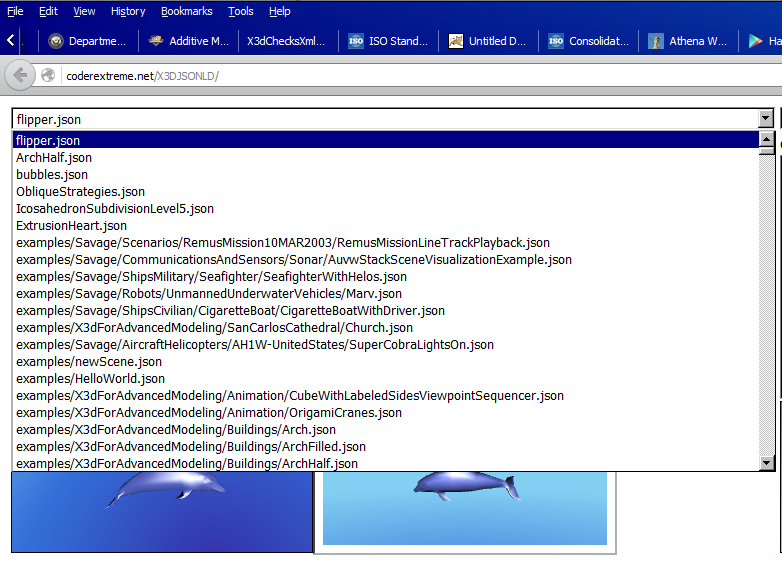Open the History menu
Screen dimensions: 782x564
128,11
